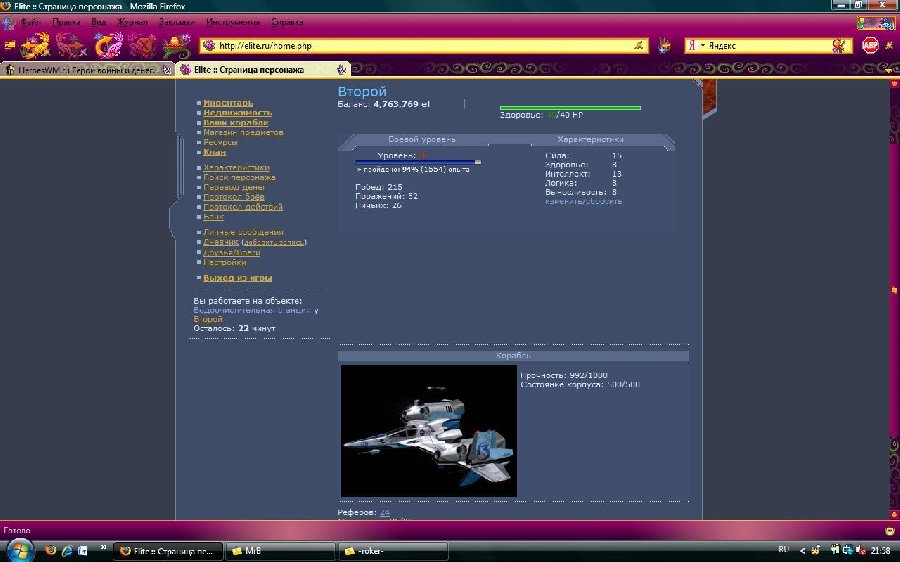Open the Клан sidebar link
900x562 pixels.
[214, 152]
